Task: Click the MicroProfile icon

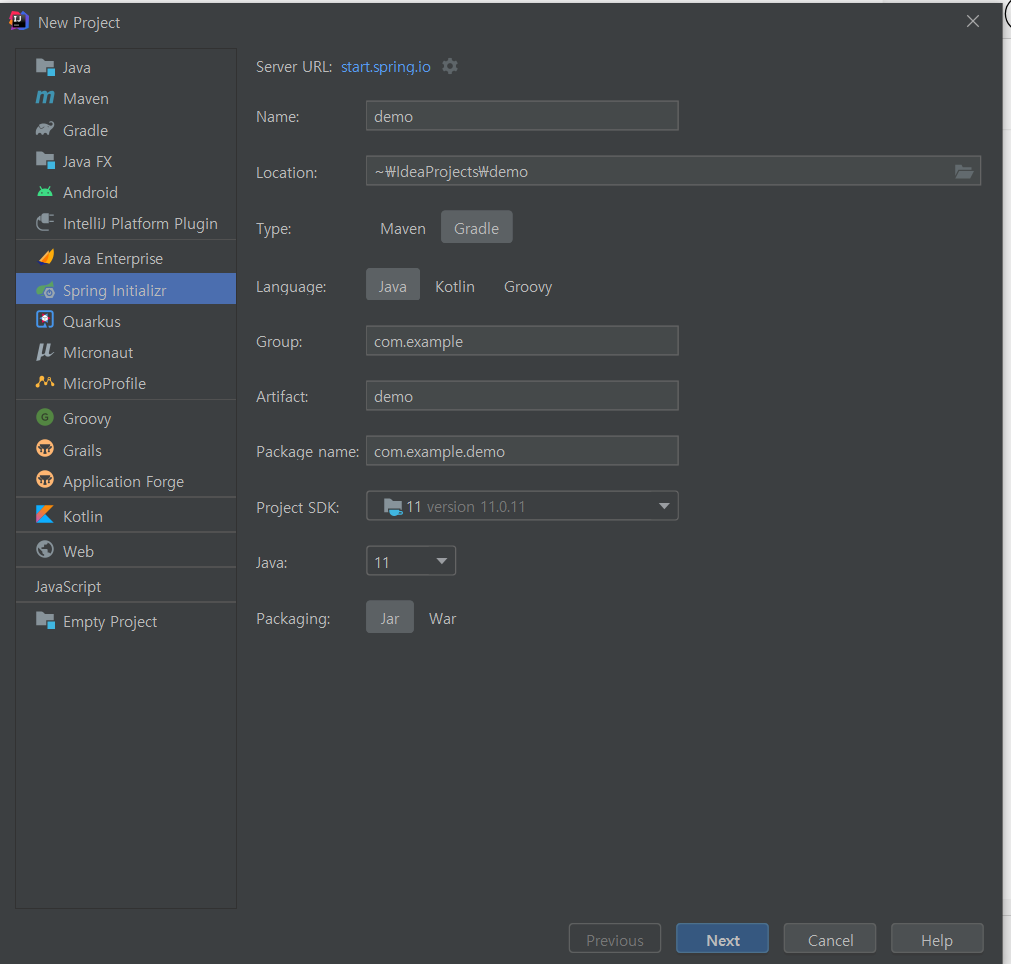Action: click(x=45, y=382)
